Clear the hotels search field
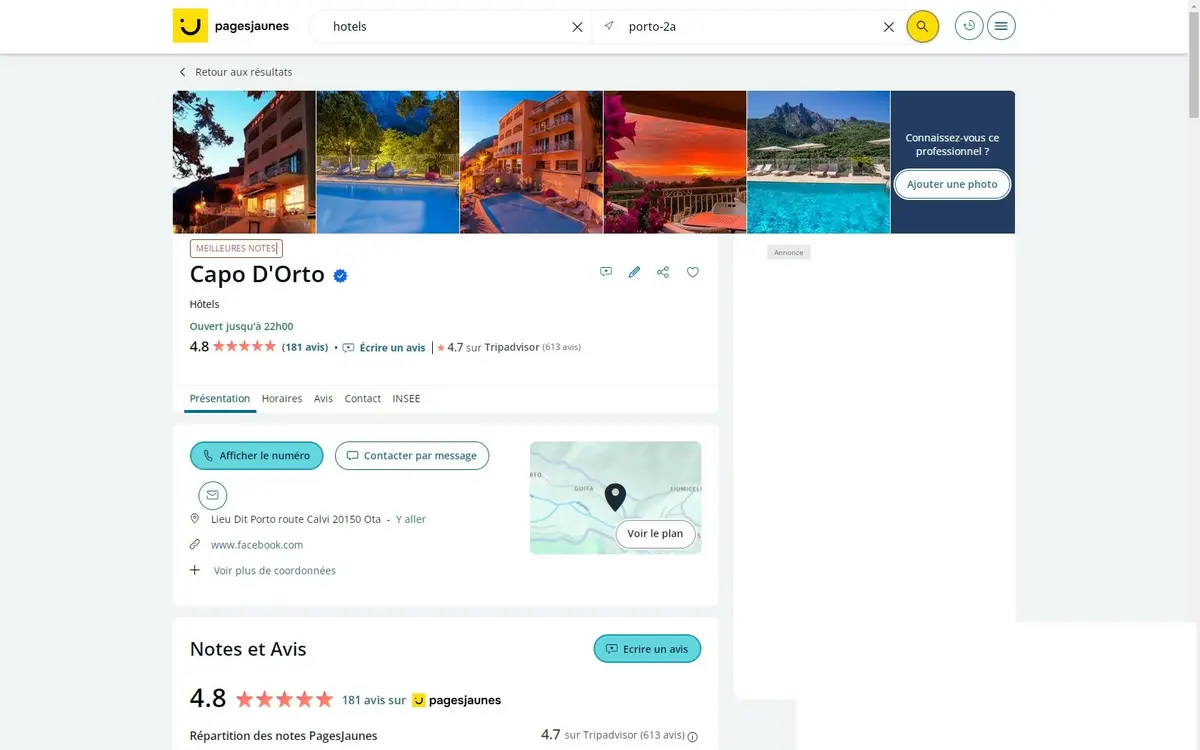 pos(577,27)
